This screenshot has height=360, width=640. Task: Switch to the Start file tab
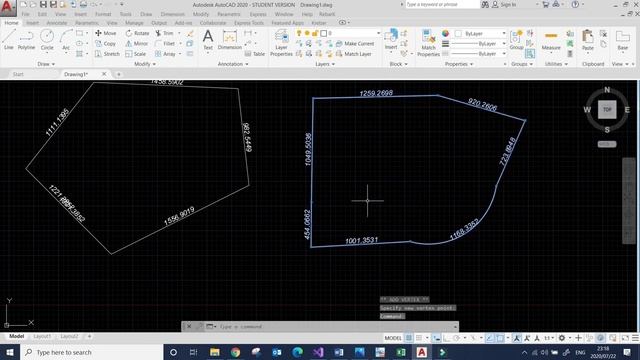point(18,74)
